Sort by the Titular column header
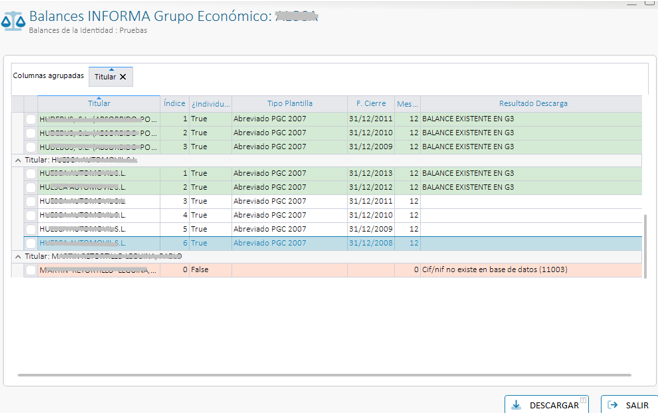The height and width of the screenshot is (413, 661). (99, 103)
